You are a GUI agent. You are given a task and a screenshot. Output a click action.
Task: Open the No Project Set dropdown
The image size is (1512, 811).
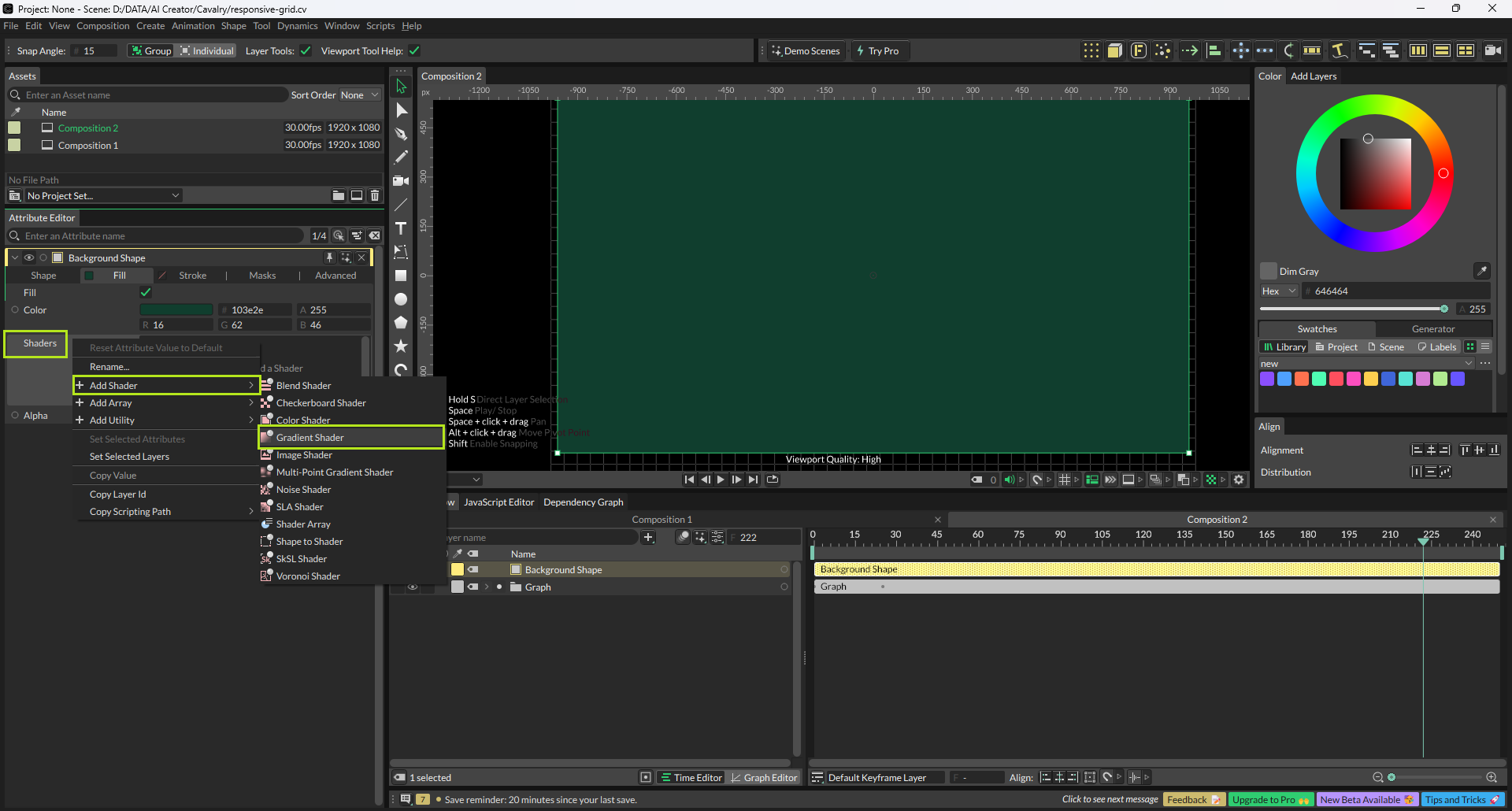102,196
